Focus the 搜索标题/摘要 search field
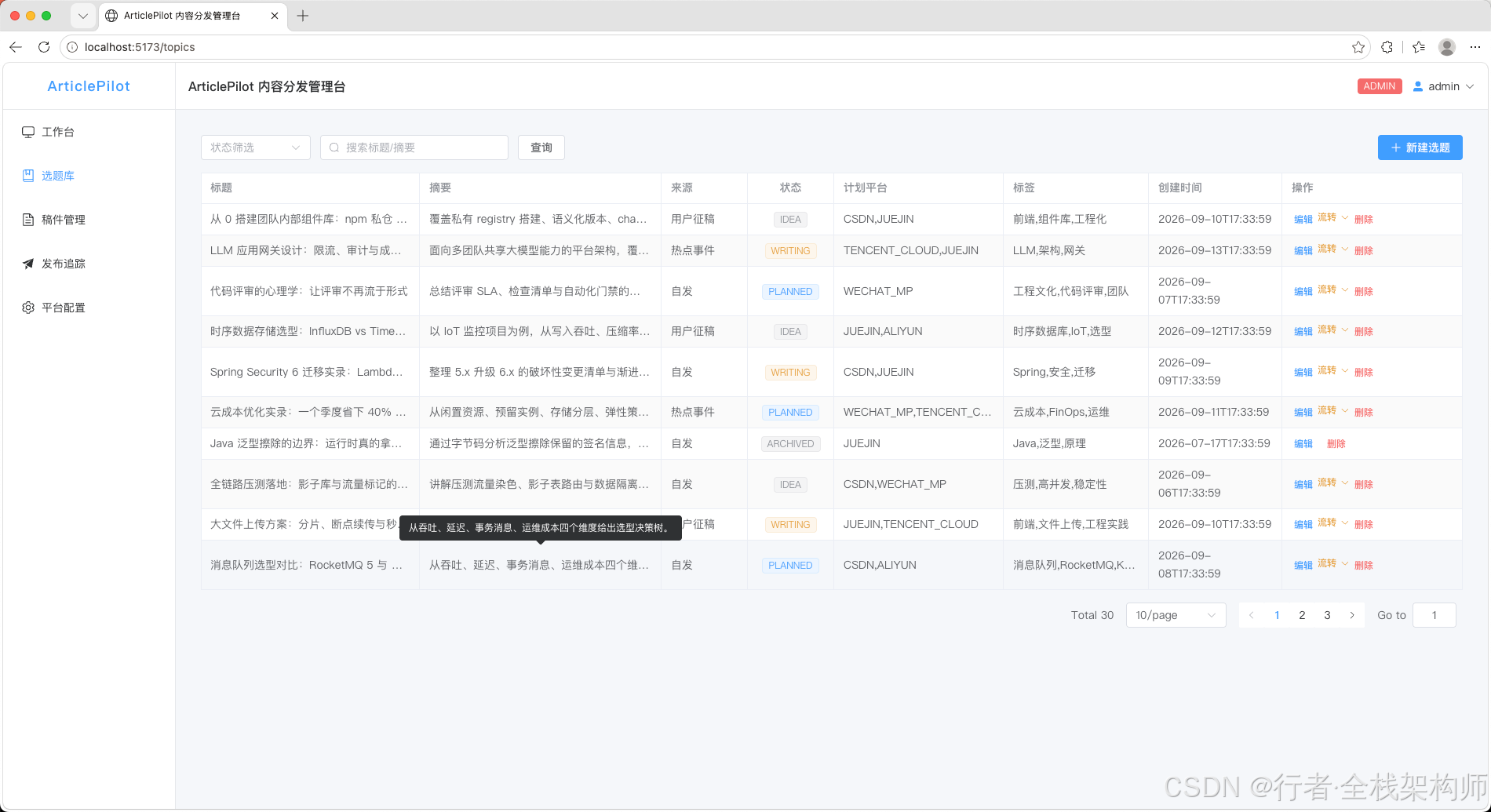The image size is (1491, 812). coord(414,147)
